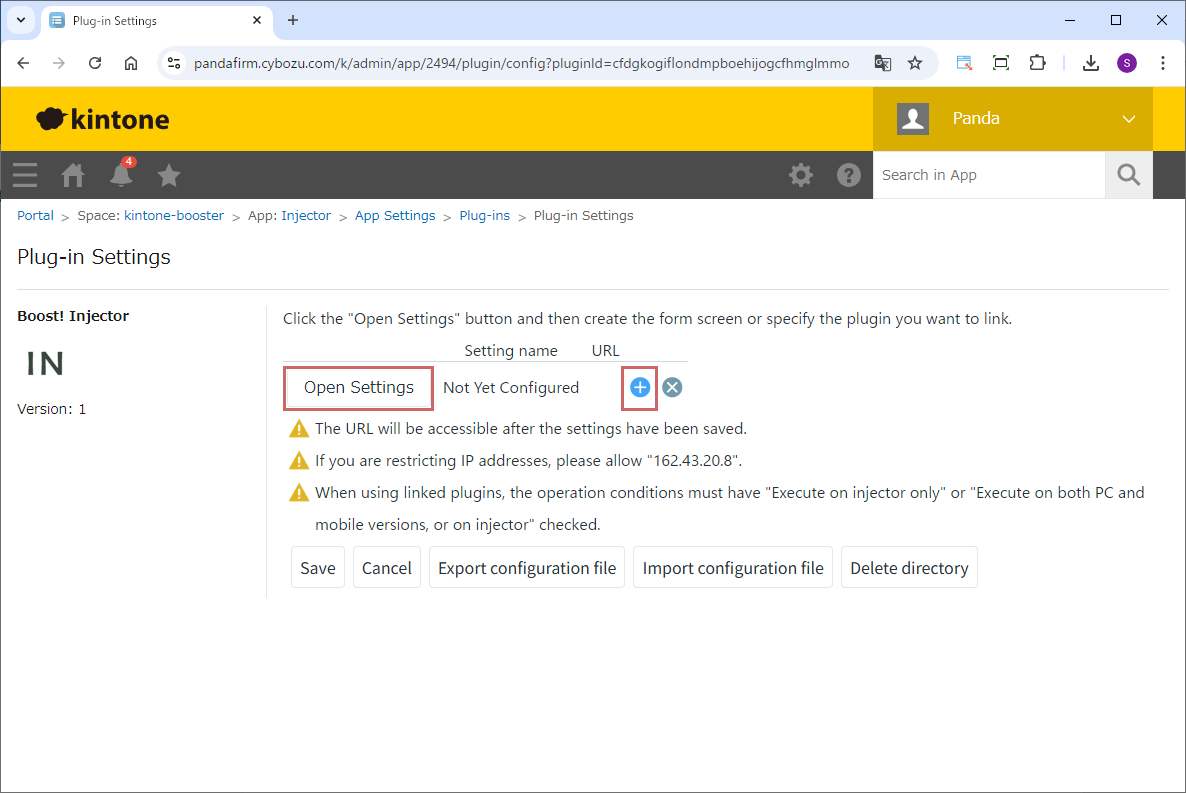Click the gray remove-row X icon
Screen dimensions: 1186x793
point(672,388)
